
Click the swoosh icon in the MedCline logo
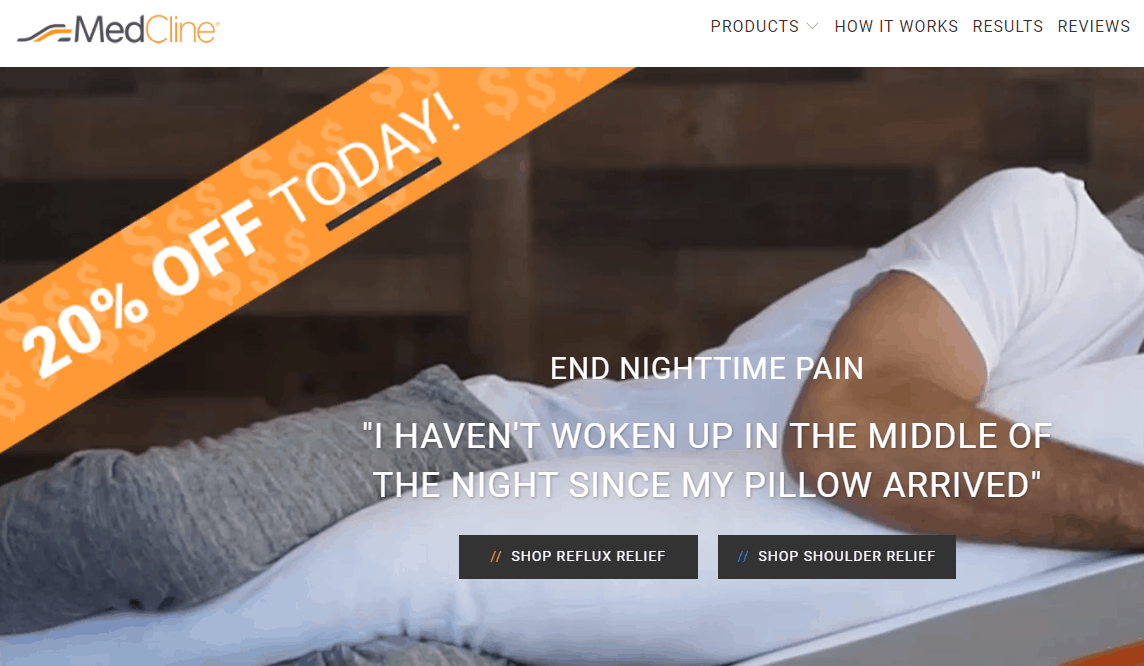click(x=45, y=34)
